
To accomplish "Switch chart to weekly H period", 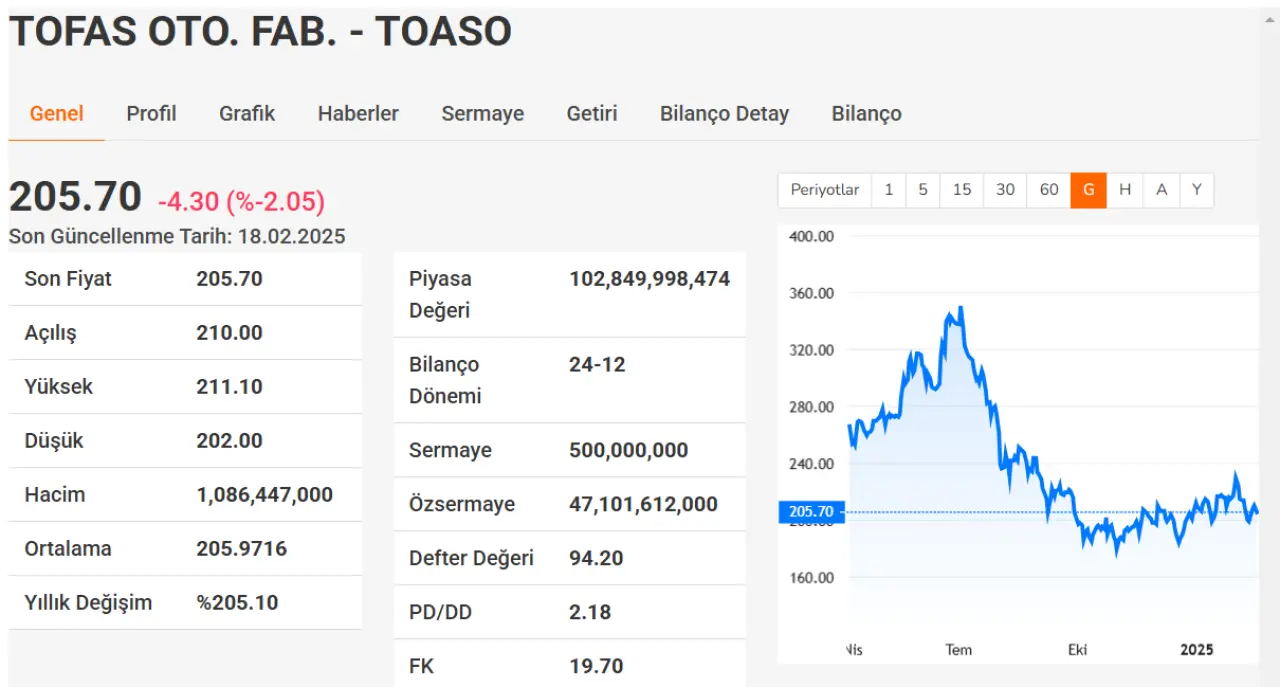I will 1125,190.
